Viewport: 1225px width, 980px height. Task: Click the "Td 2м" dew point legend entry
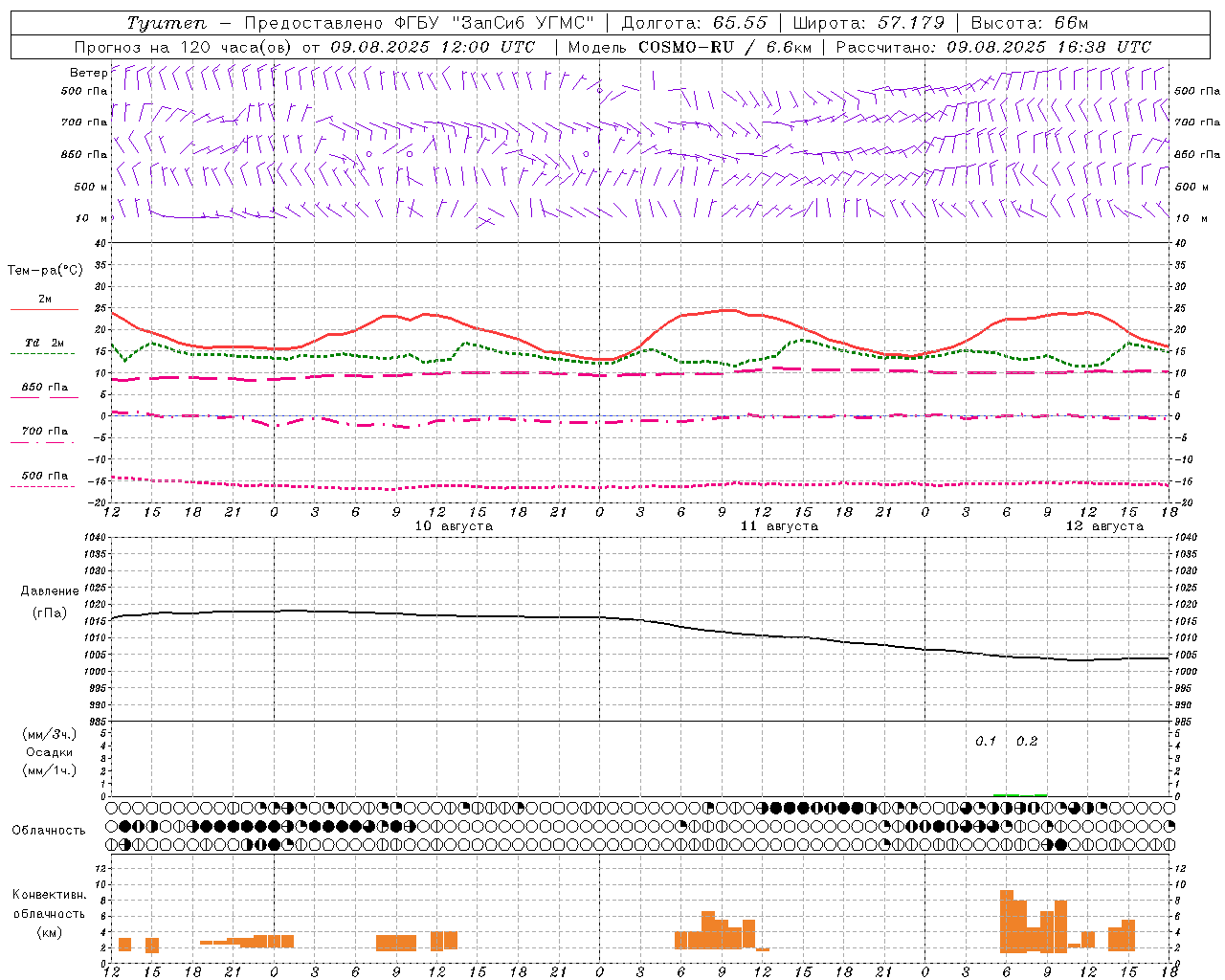[45, 343]
